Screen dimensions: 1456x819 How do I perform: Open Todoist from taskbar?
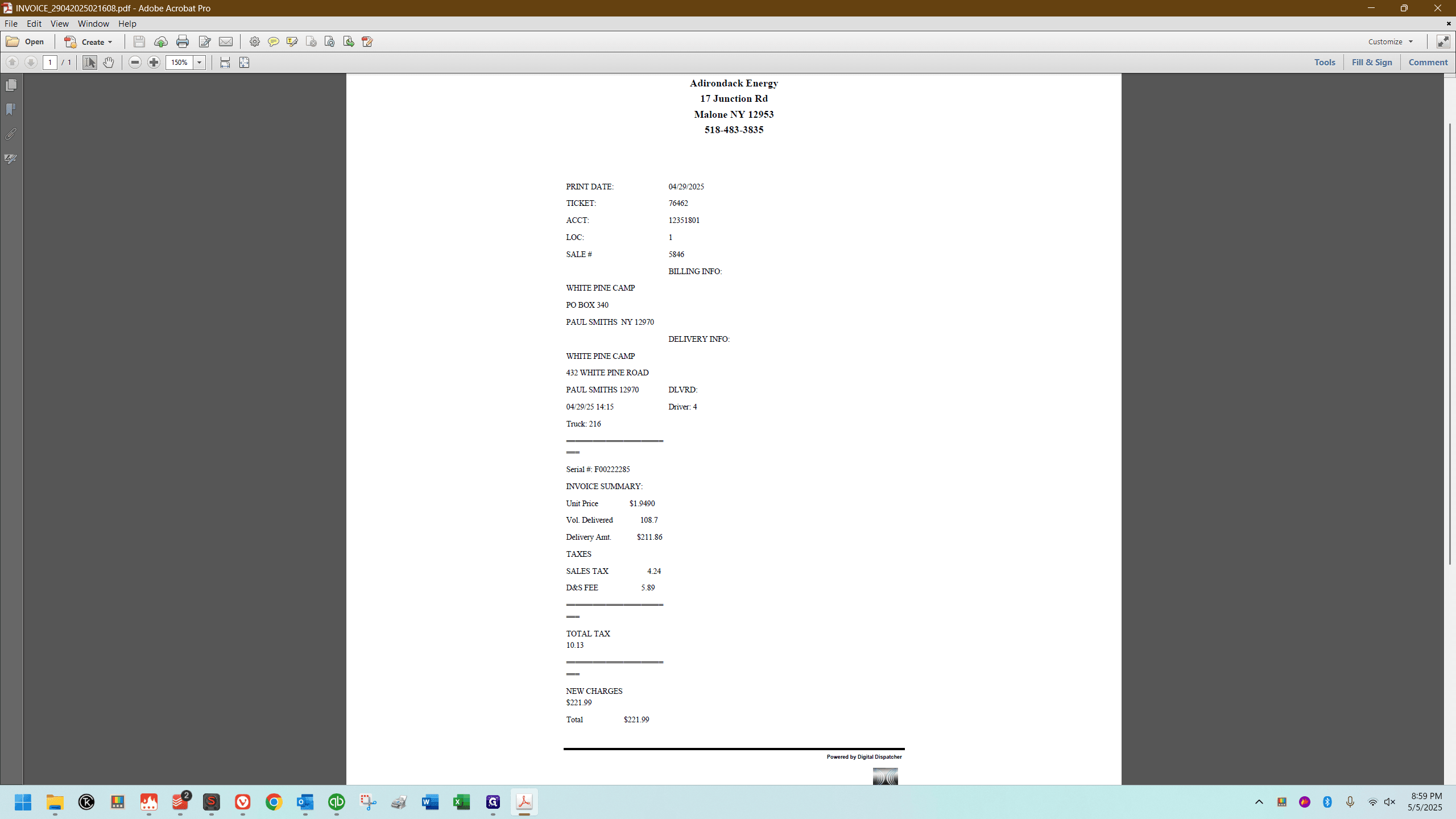coord(180,802)
